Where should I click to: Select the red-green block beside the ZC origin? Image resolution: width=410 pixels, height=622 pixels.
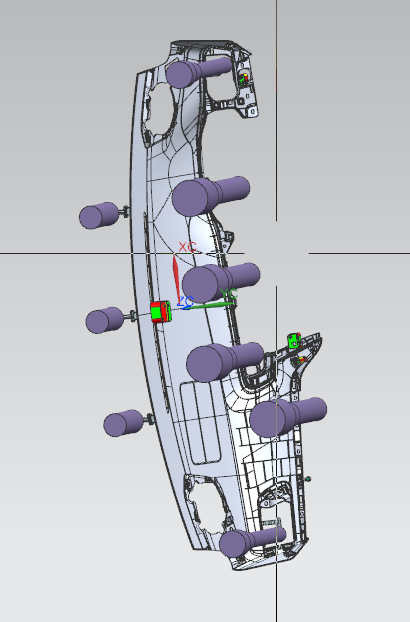(x=161, y=312)
